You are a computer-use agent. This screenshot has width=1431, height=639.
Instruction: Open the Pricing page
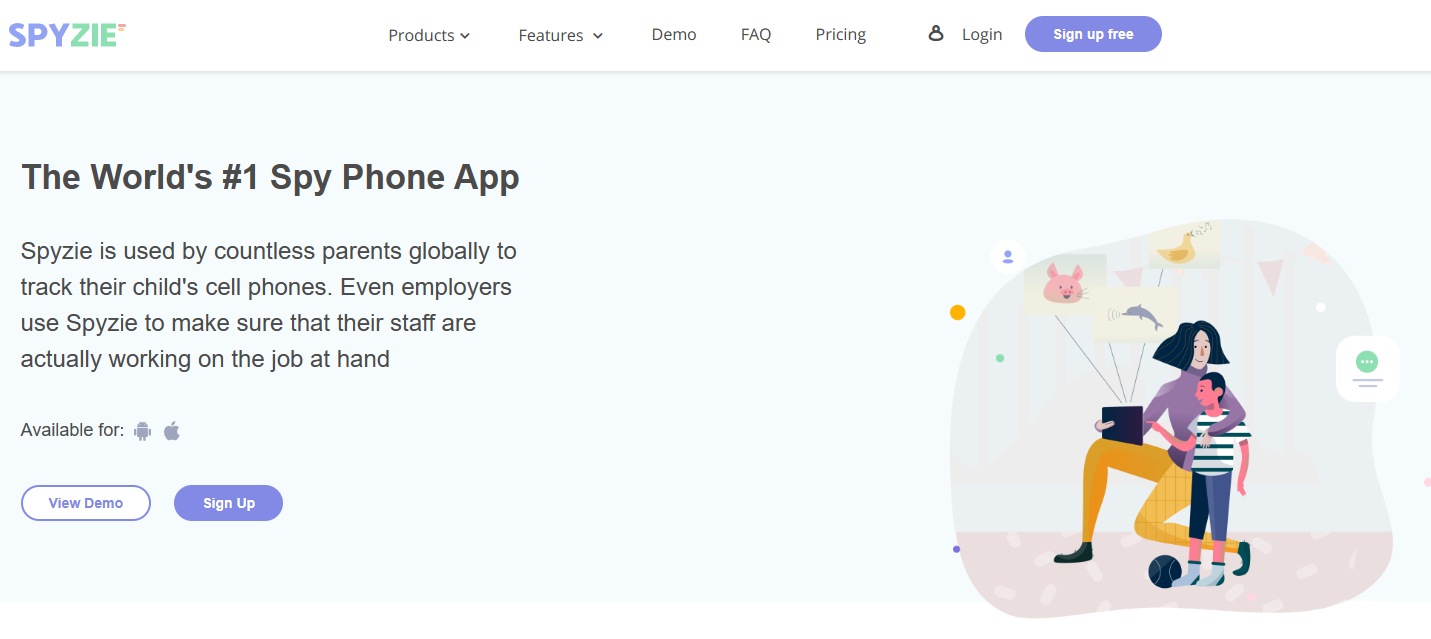(x=841, y=35)
